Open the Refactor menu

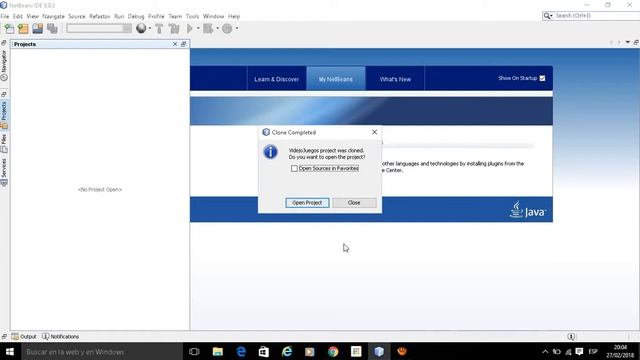pos(100,16)
